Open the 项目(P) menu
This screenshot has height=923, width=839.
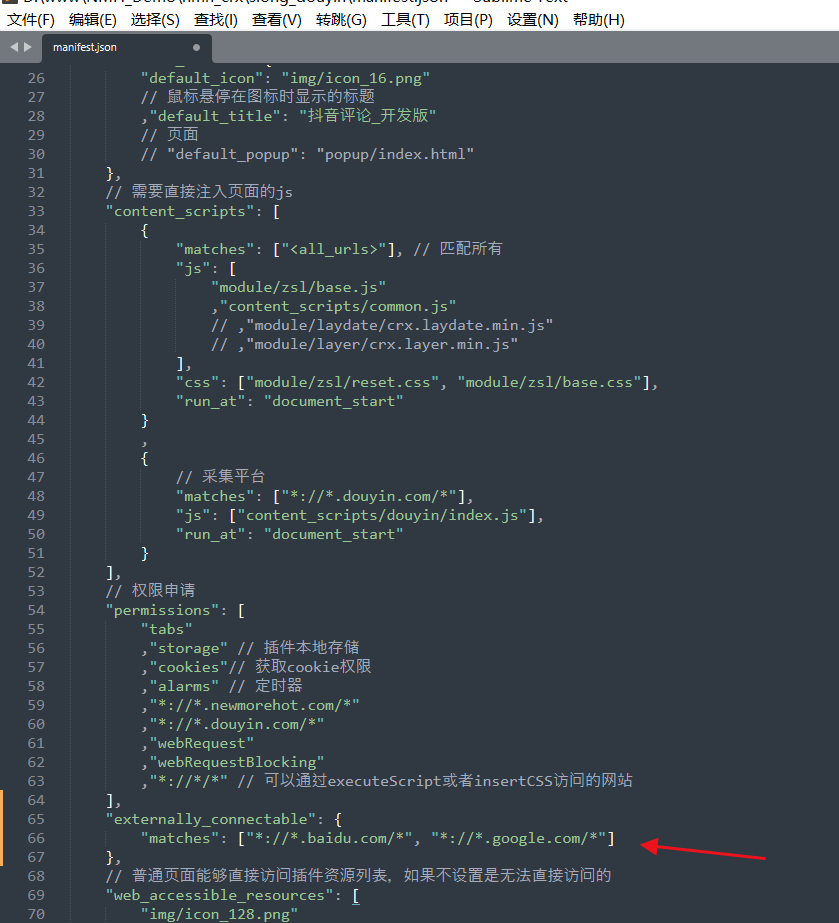(468, 20)
